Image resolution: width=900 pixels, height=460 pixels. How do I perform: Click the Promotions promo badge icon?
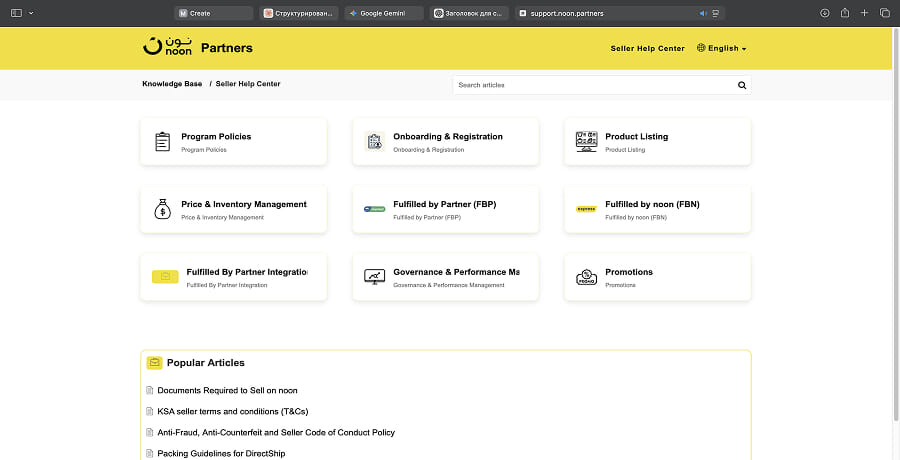(x=586, y=277)
